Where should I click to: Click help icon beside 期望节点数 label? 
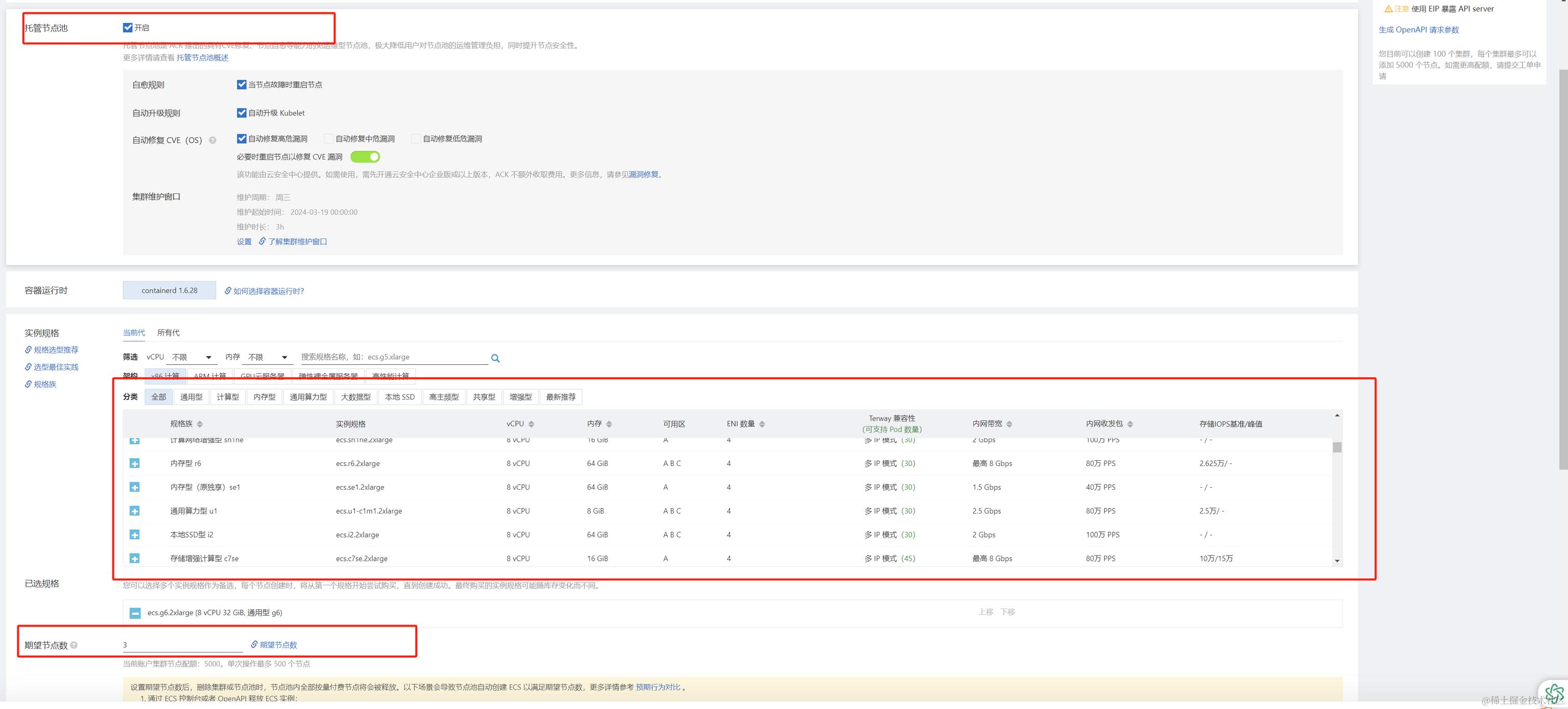pyautogui.click(x=74, y=645)
